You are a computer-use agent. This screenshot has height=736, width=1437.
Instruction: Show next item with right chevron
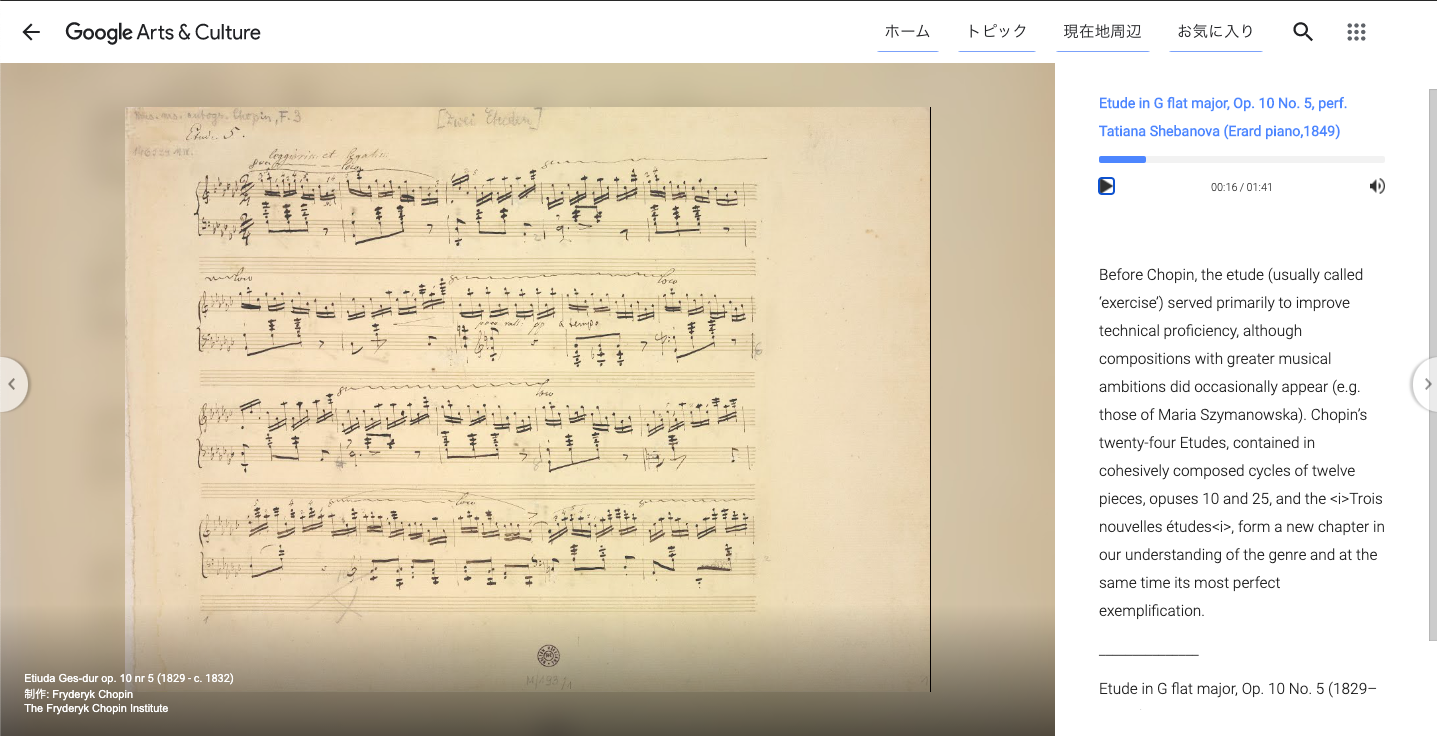pos(1426,384)
